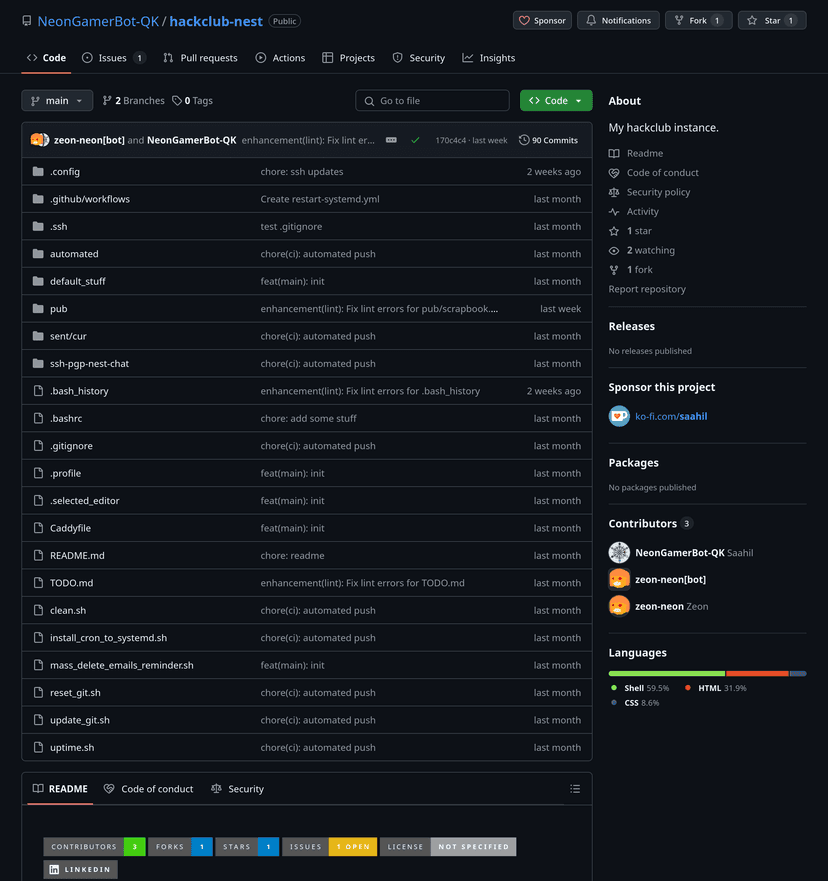828x881 pixels.
Task: Open Code of conduct in About sidebar
Action: click(x=663, y=172)
